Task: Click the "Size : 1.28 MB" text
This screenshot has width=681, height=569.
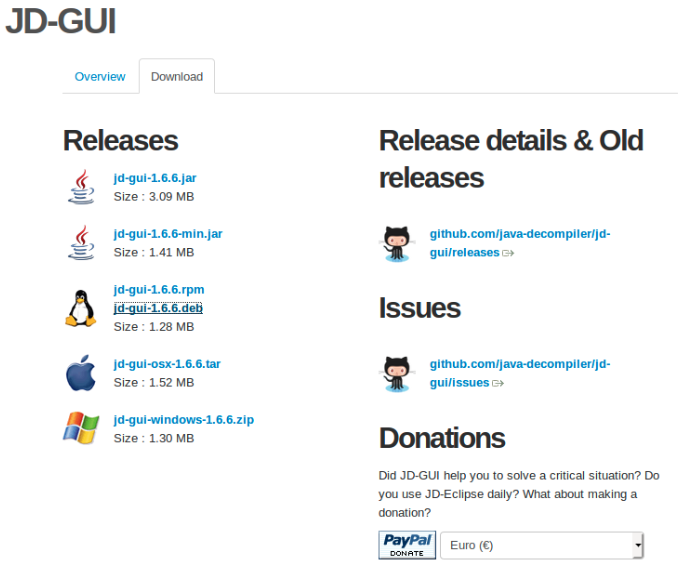Action: [154, 327]
